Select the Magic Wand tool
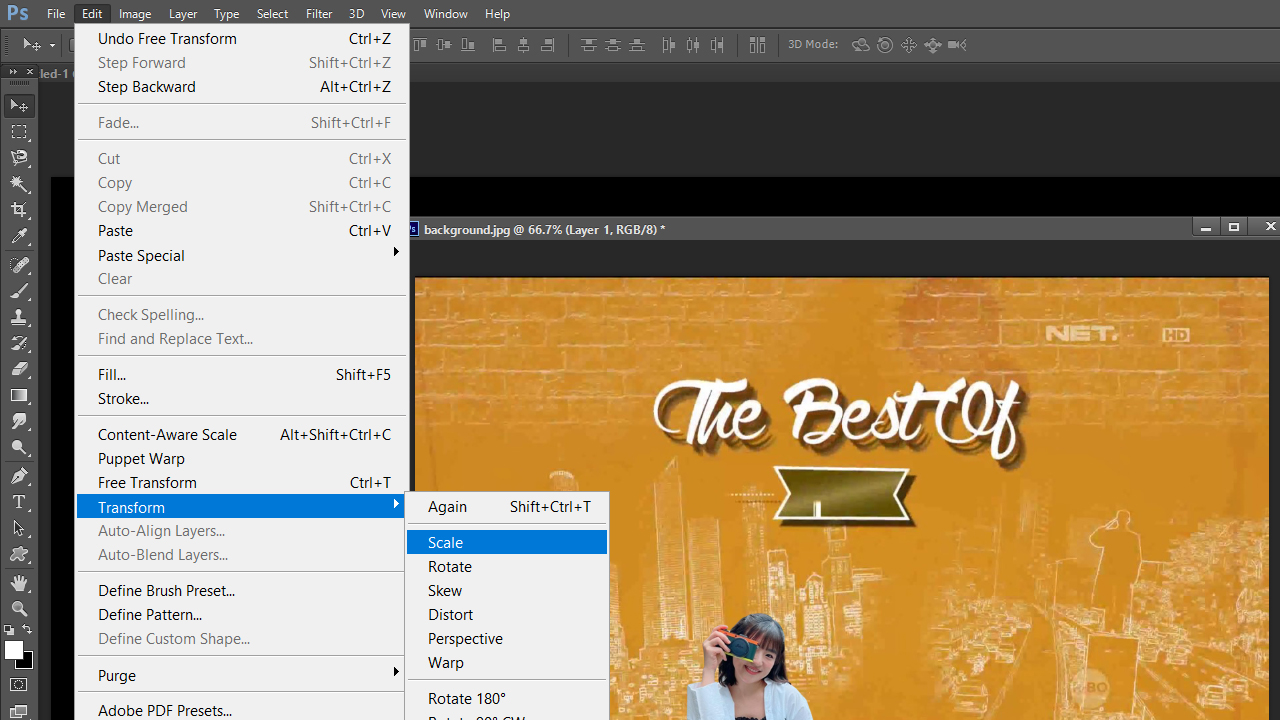1280x720 pixels. 19,184
